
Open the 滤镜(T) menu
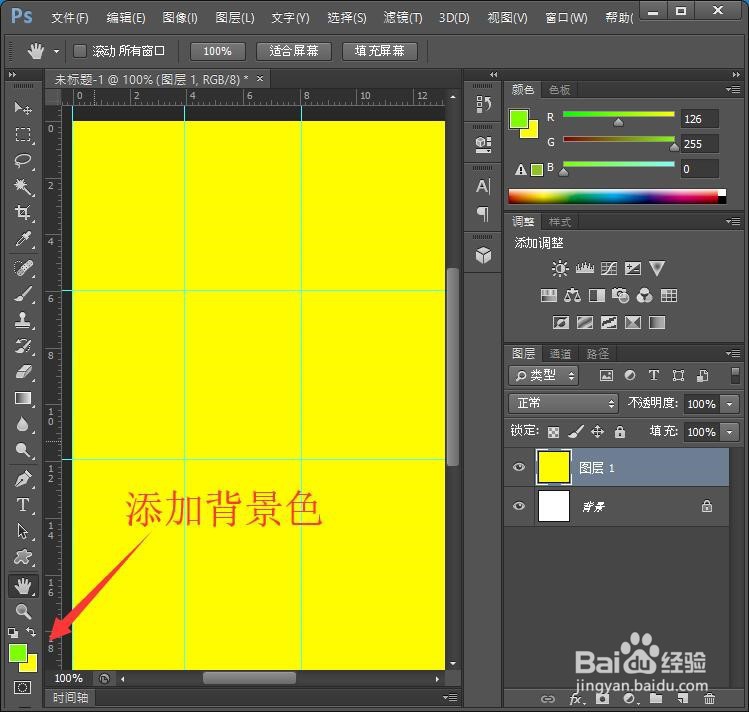pos(403,18)
